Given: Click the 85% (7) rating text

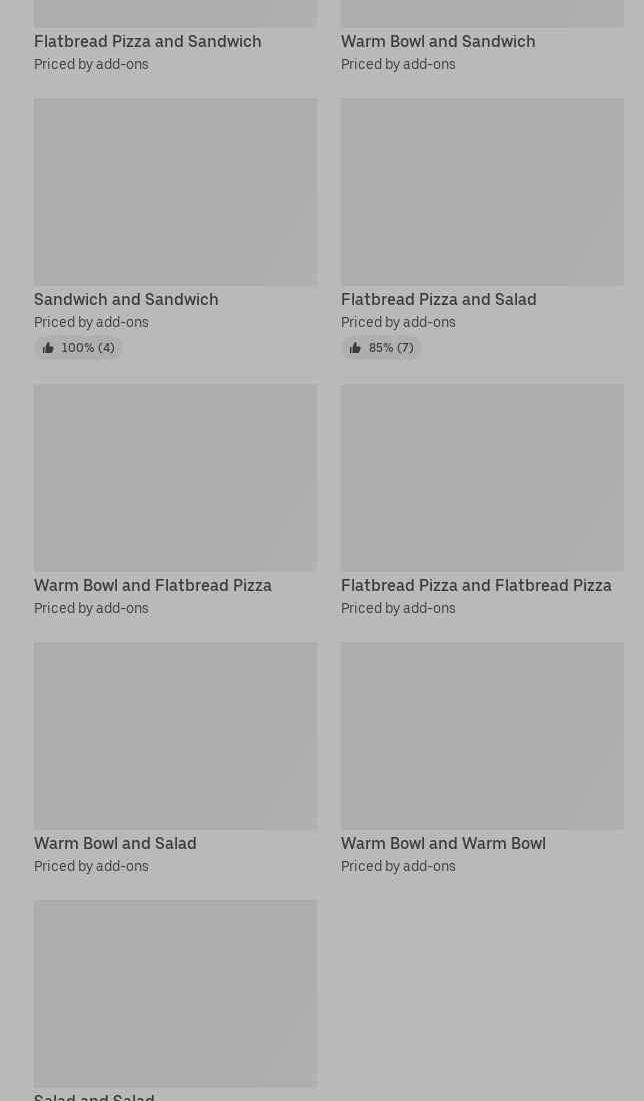Looking at the screenshot, I should [391, 348].
